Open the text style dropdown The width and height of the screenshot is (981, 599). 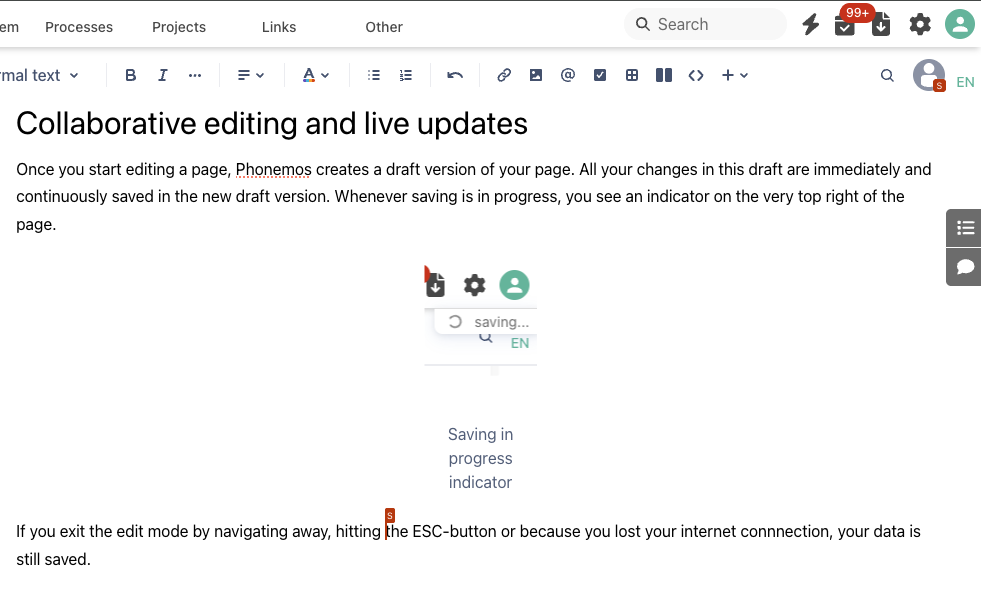(x=40, y=75)
